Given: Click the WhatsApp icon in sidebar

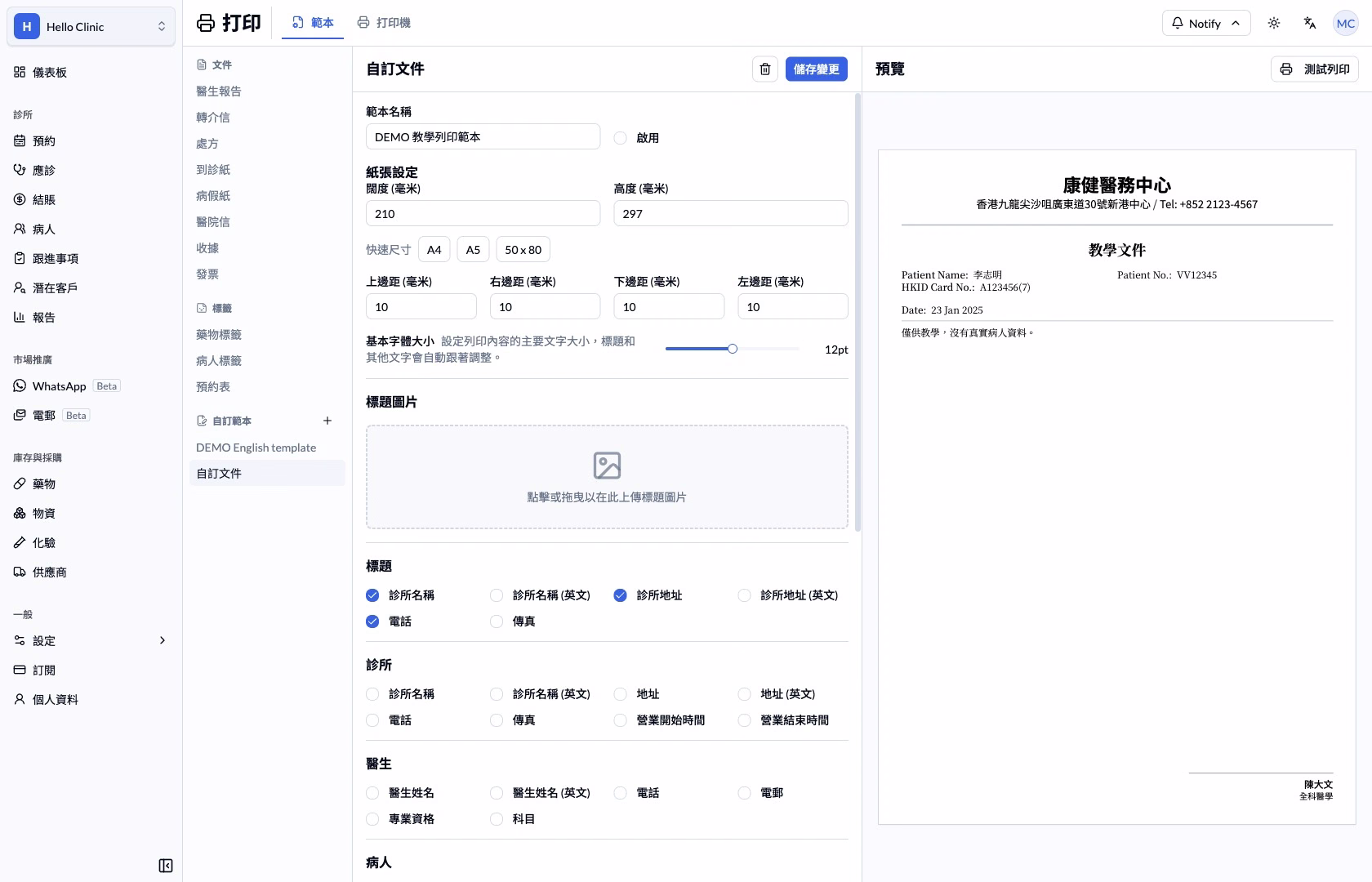Looking at the screenshot, I should (x=20, y=386).
